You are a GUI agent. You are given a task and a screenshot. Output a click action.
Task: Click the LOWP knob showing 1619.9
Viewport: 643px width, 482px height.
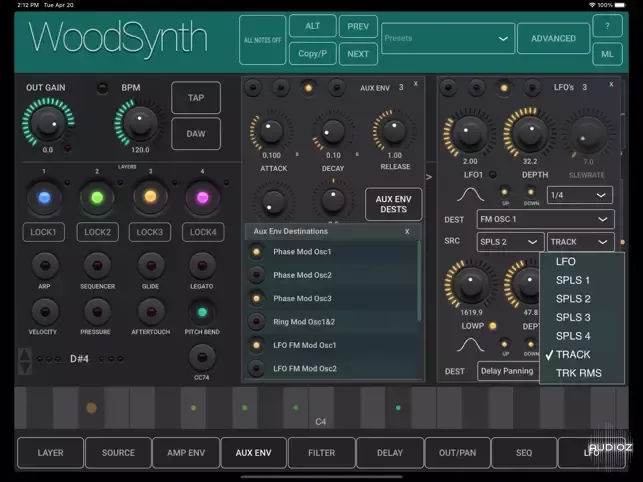click(x=471, y=284)
